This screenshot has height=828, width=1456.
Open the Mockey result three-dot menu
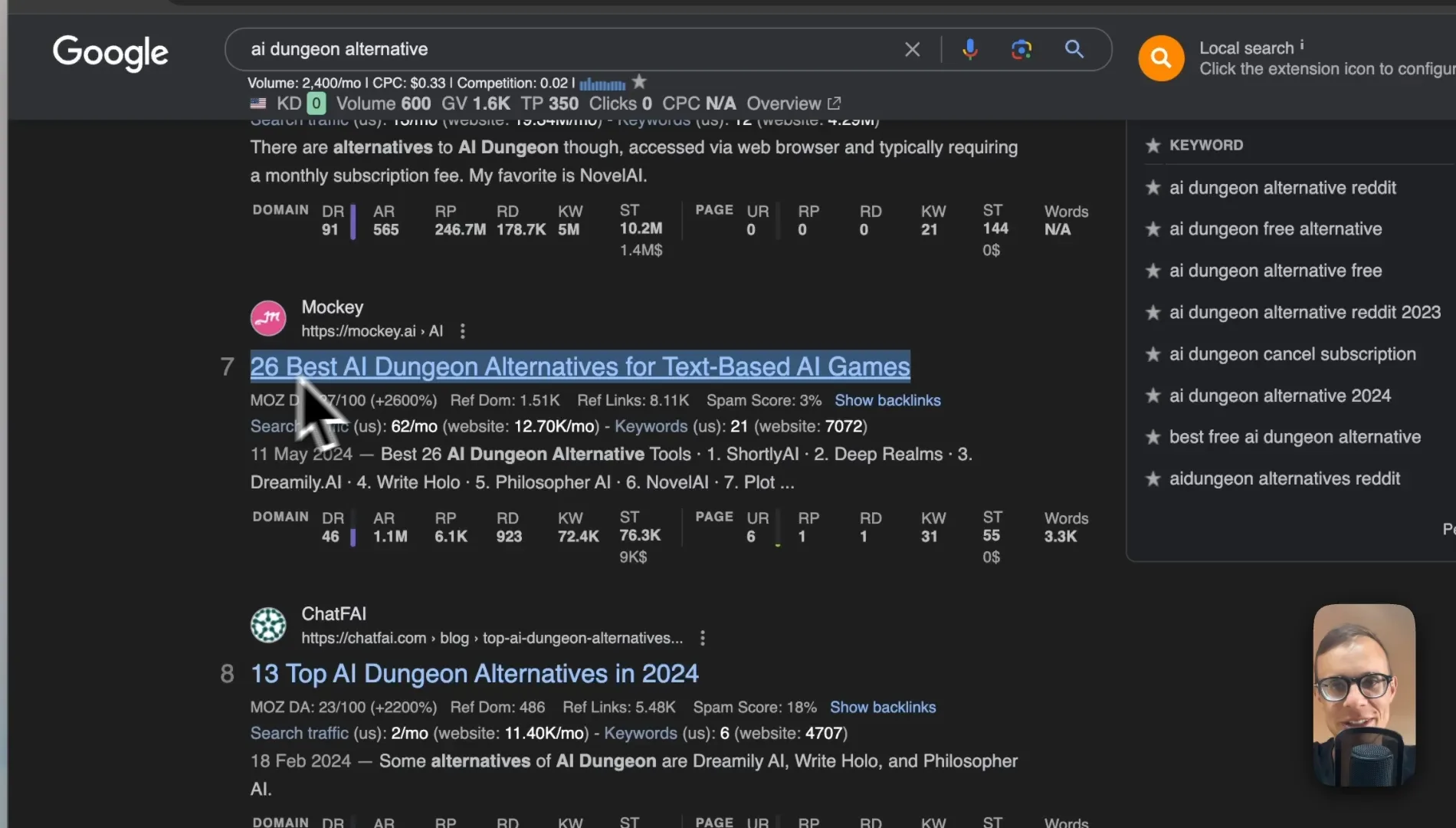tap(462, 331)
